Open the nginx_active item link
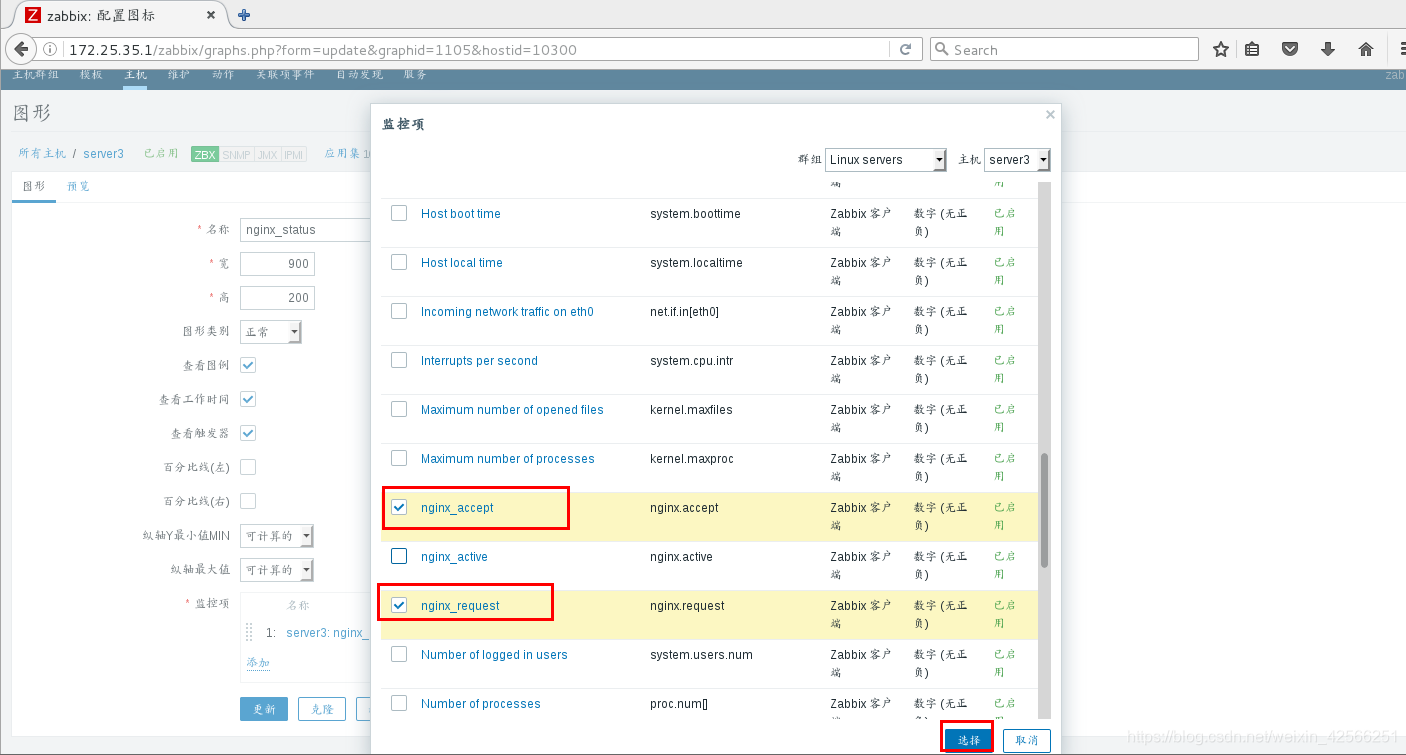 tap(454, 556)
